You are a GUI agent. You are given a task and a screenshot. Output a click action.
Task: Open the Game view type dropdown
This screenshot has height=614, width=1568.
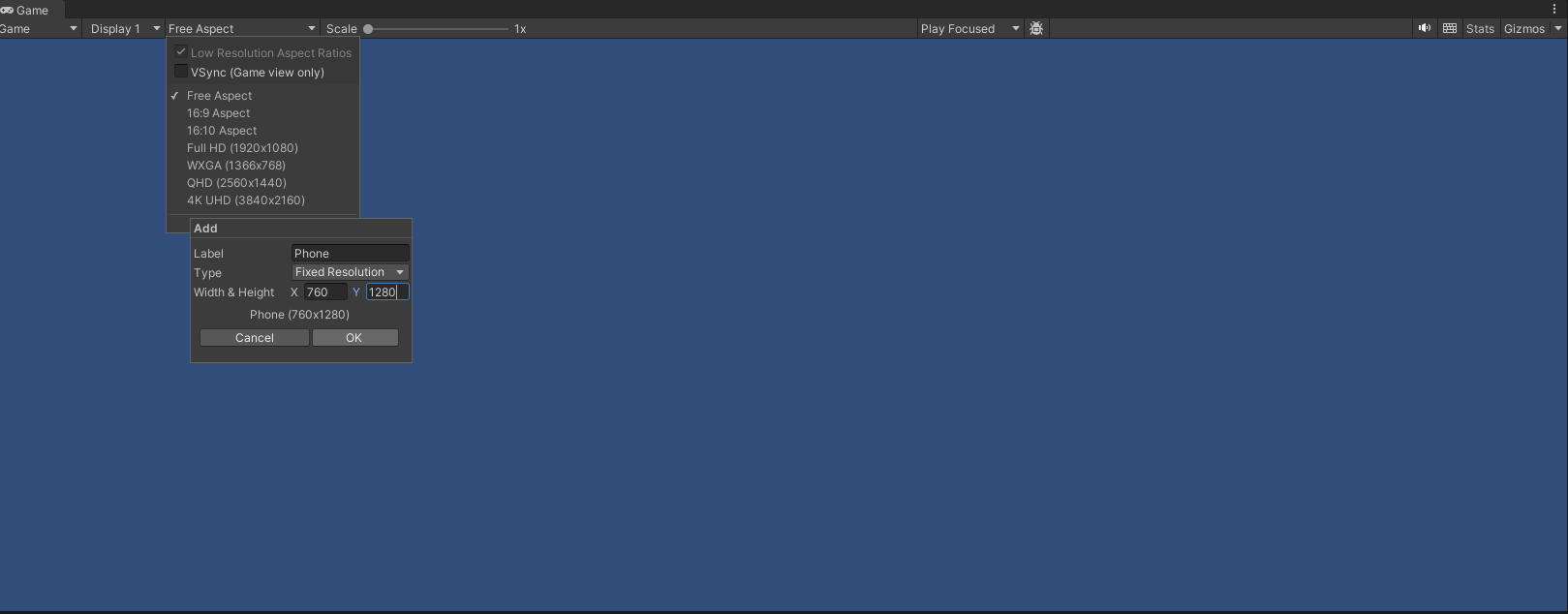pyautogui.click(x=39, y=28)
